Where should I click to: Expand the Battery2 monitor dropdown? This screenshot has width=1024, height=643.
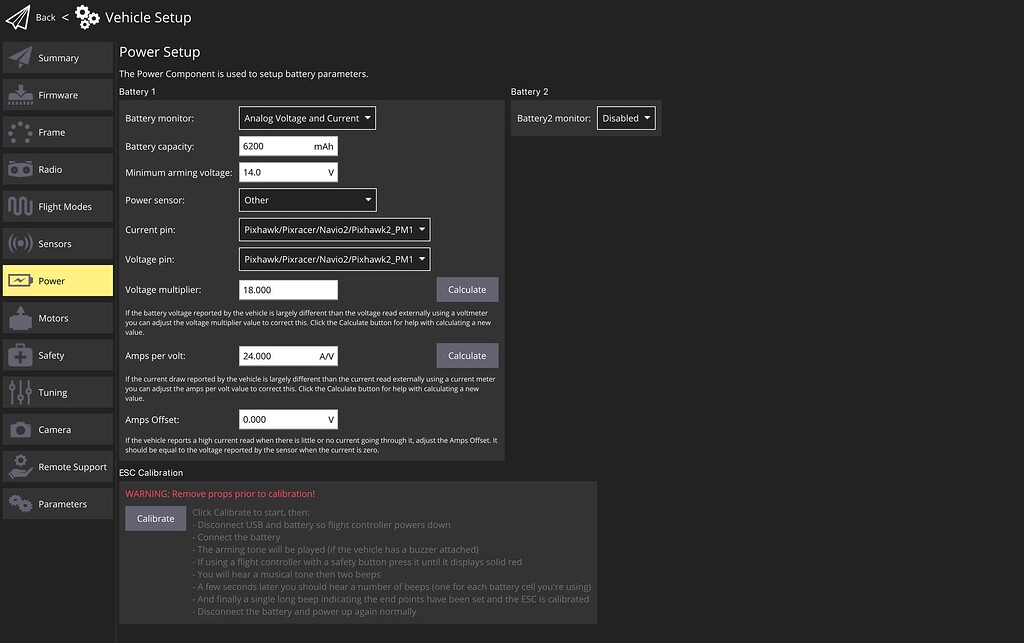[626, 118]
